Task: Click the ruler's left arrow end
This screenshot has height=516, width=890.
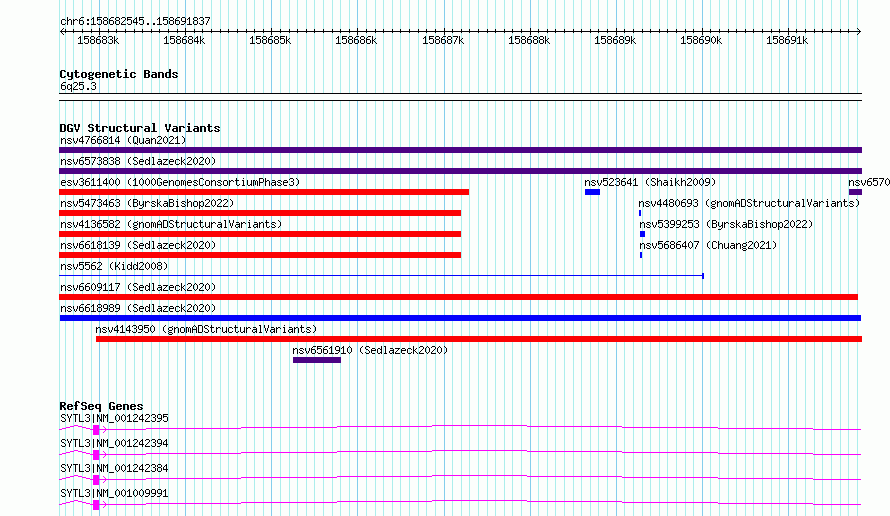Action: (62, 31)
